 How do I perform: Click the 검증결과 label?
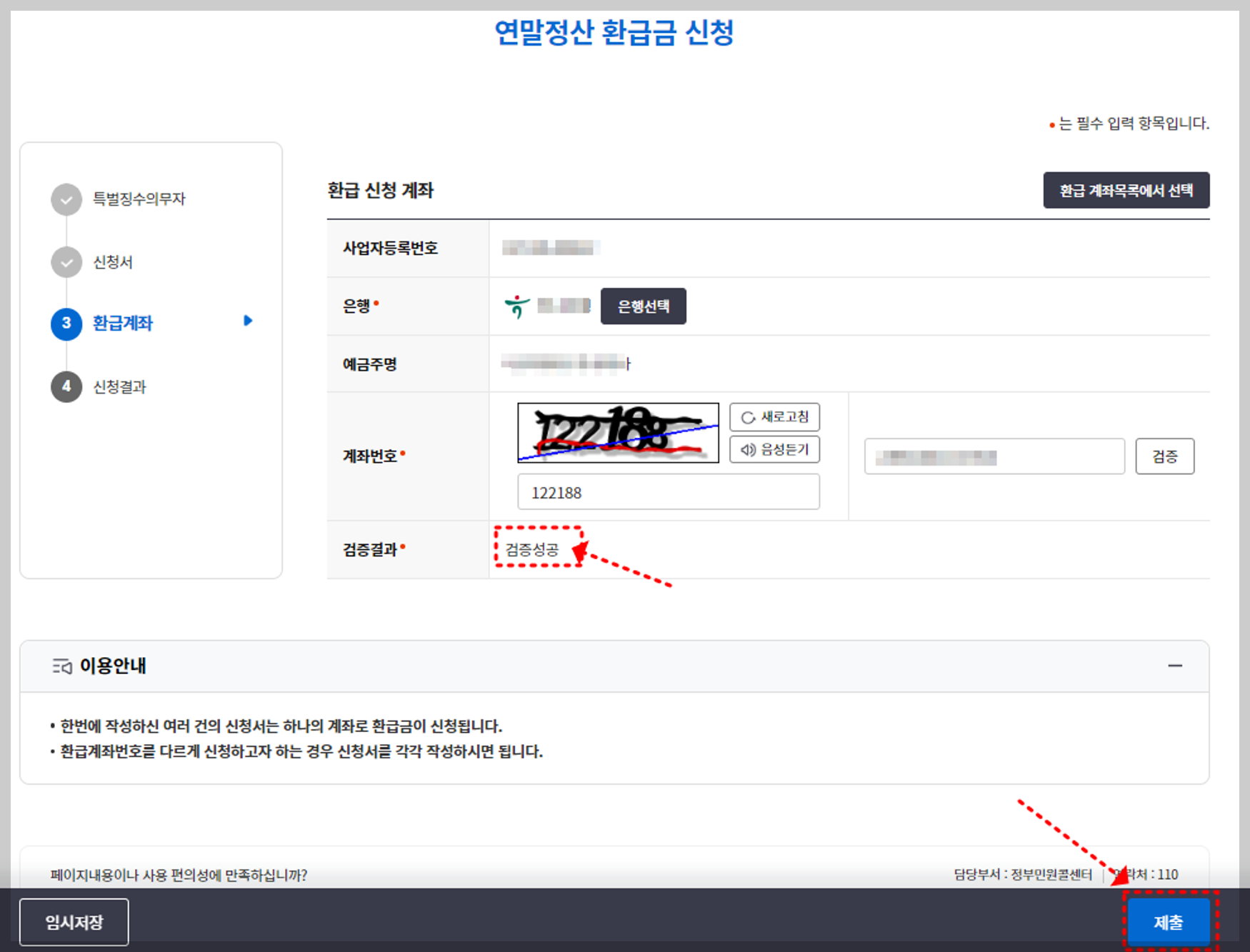click(x=370, y=549)
